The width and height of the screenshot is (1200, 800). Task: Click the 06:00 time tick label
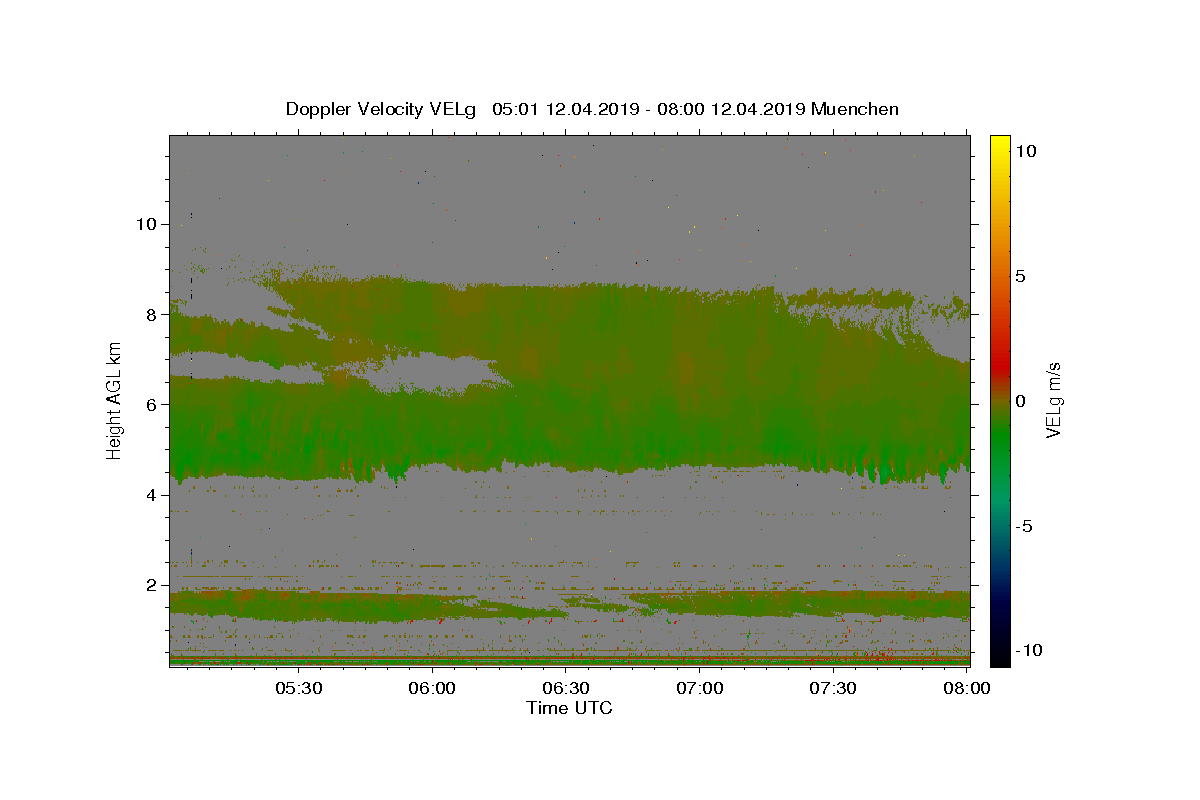coord(432,688)
